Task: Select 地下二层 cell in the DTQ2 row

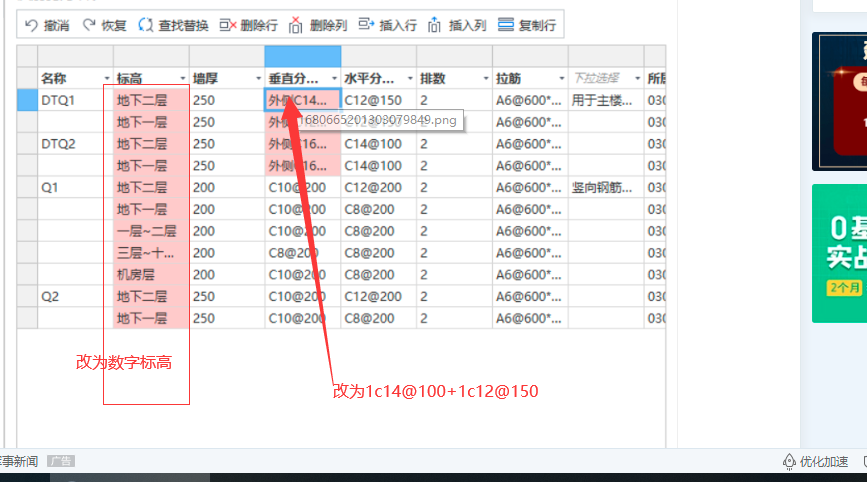Action: point(151,144)
